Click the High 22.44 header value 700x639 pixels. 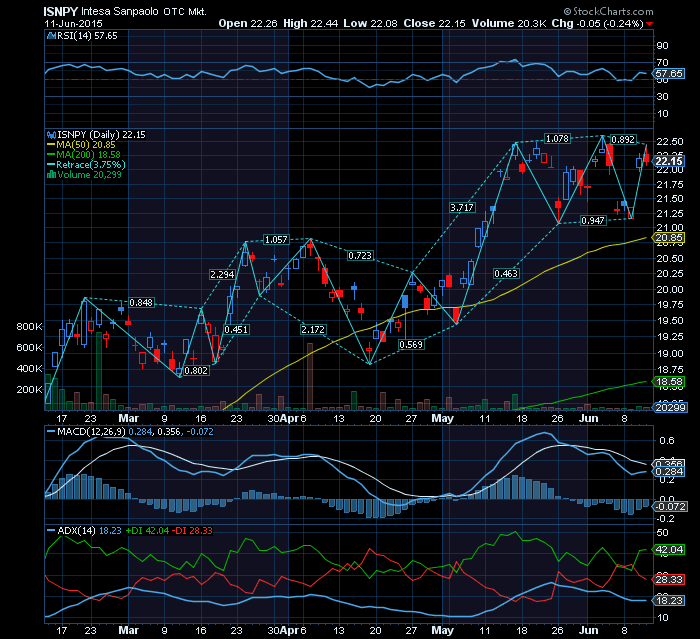311,23
